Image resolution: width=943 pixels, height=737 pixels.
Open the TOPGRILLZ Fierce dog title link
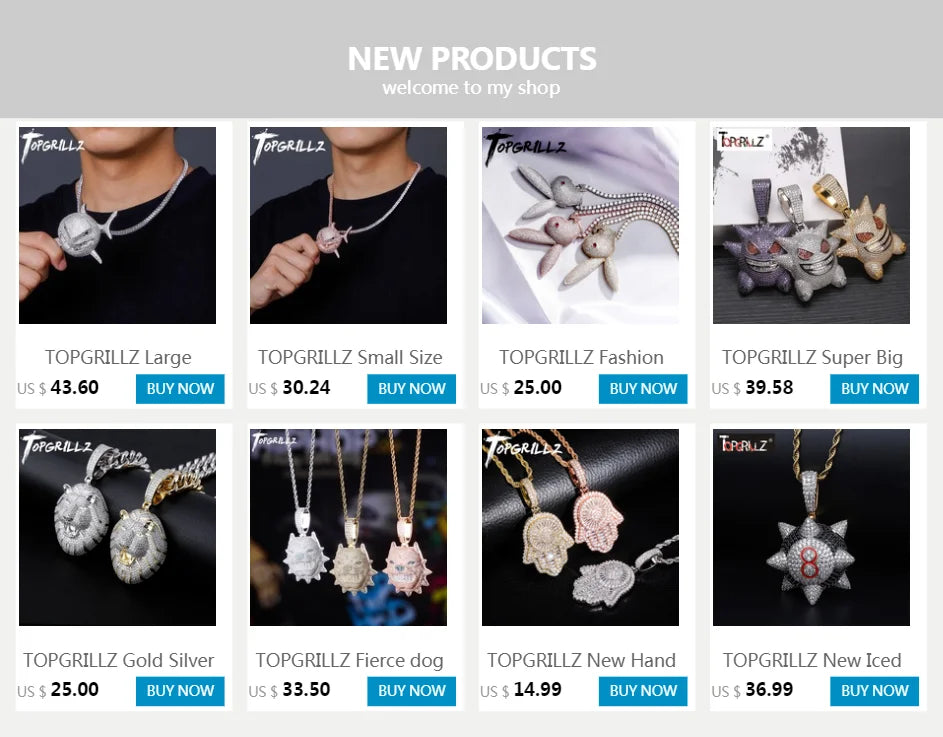349,660
